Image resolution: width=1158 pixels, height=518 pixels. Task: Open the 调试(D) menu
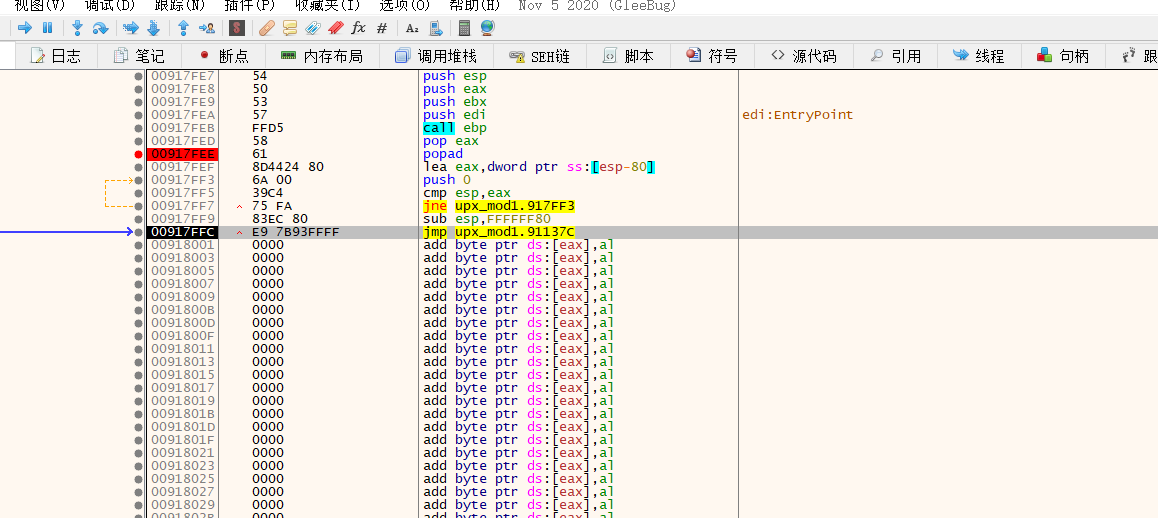click(109, 6)
